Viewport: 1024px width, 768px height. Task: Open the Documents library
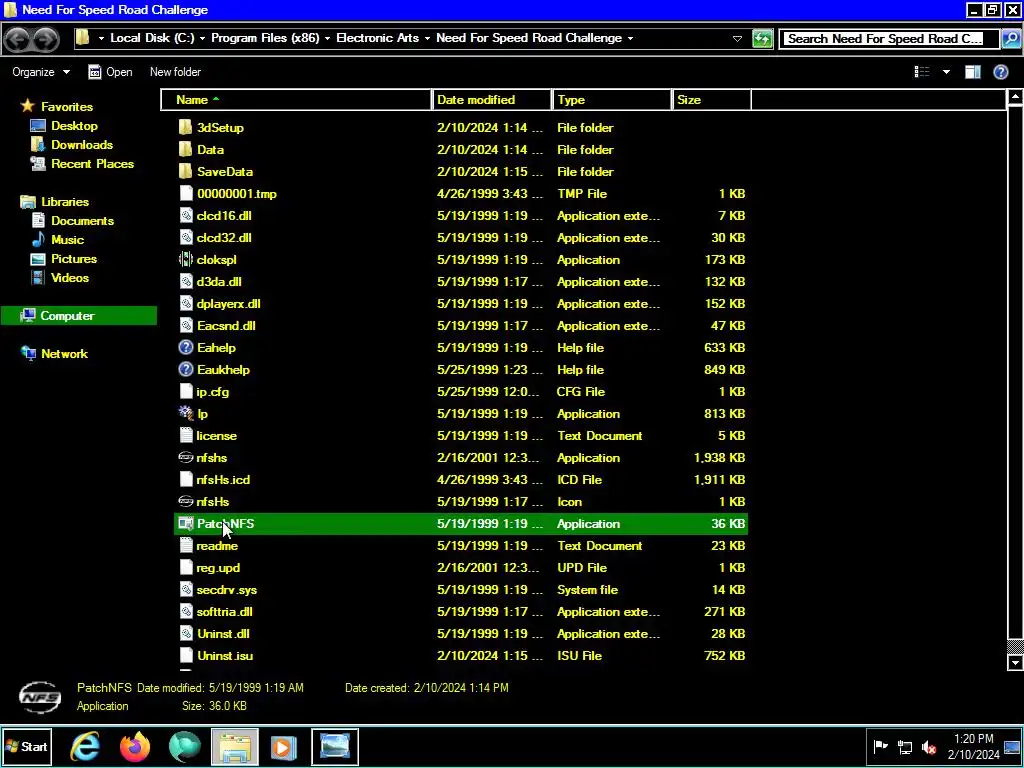point(82,221)
